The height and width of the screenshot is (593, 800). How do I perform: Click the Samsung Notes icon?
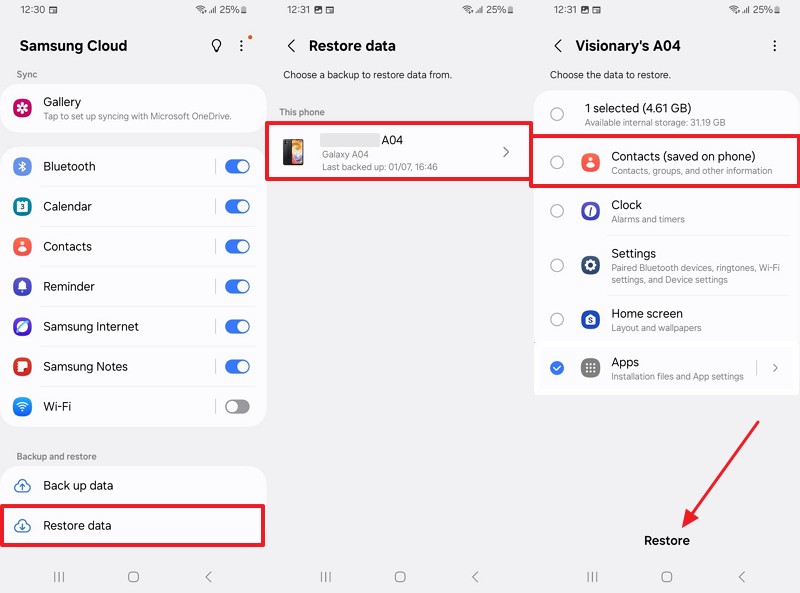22,367
